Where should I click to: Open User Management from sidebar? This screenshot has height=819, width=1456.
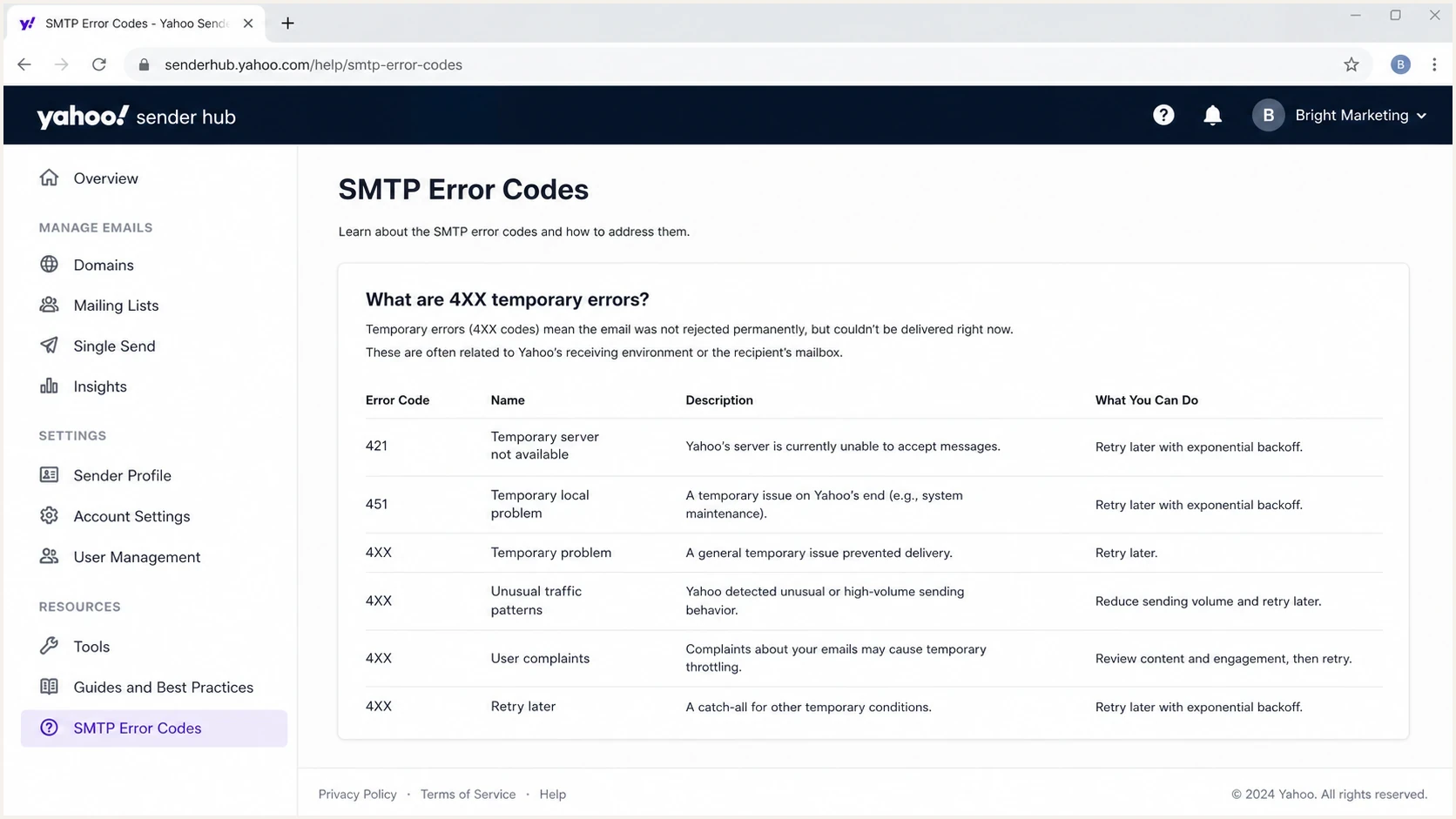click(137, 557)
